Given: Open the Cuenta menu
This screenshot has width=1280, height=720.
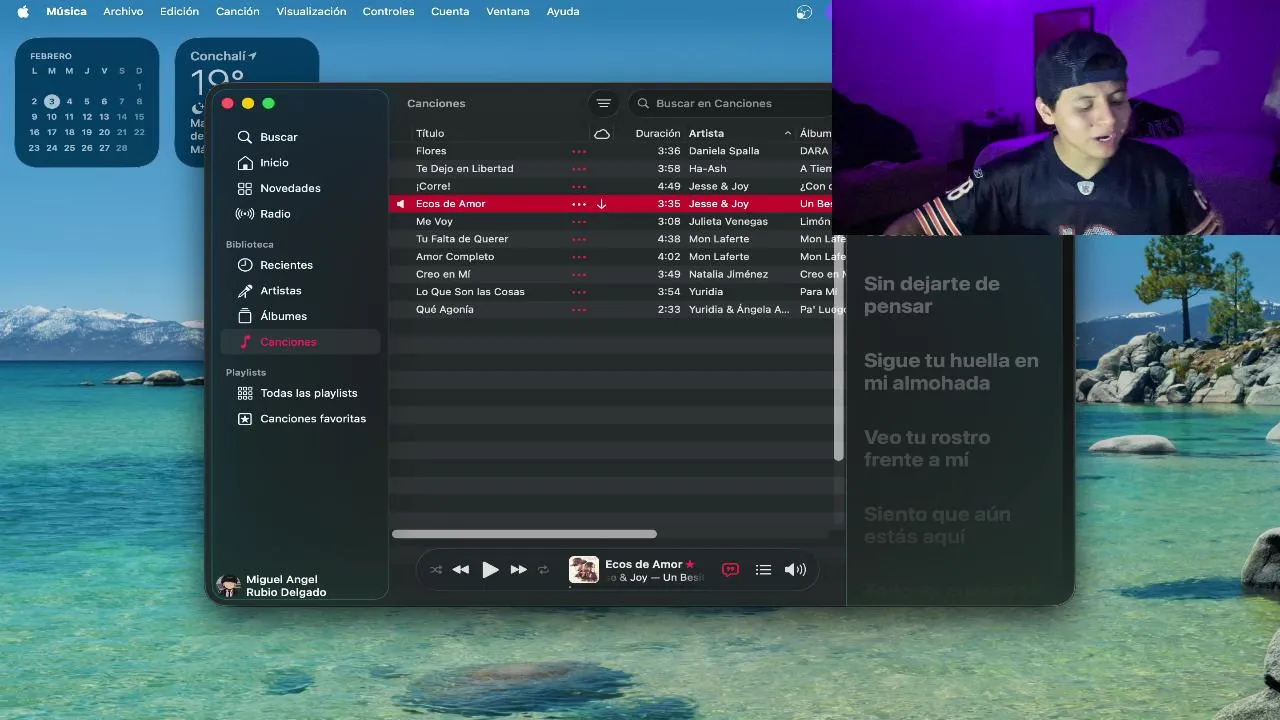Looking at the screenshot, I should coord(450,11).
